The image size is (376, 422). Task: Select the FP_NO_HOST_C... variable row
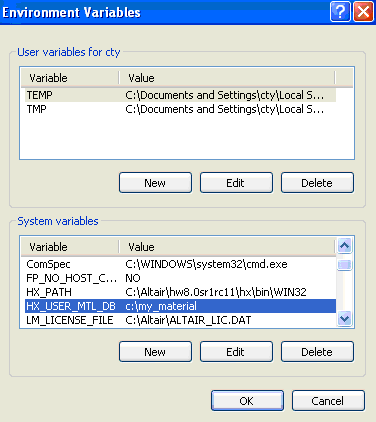(180, 278)
